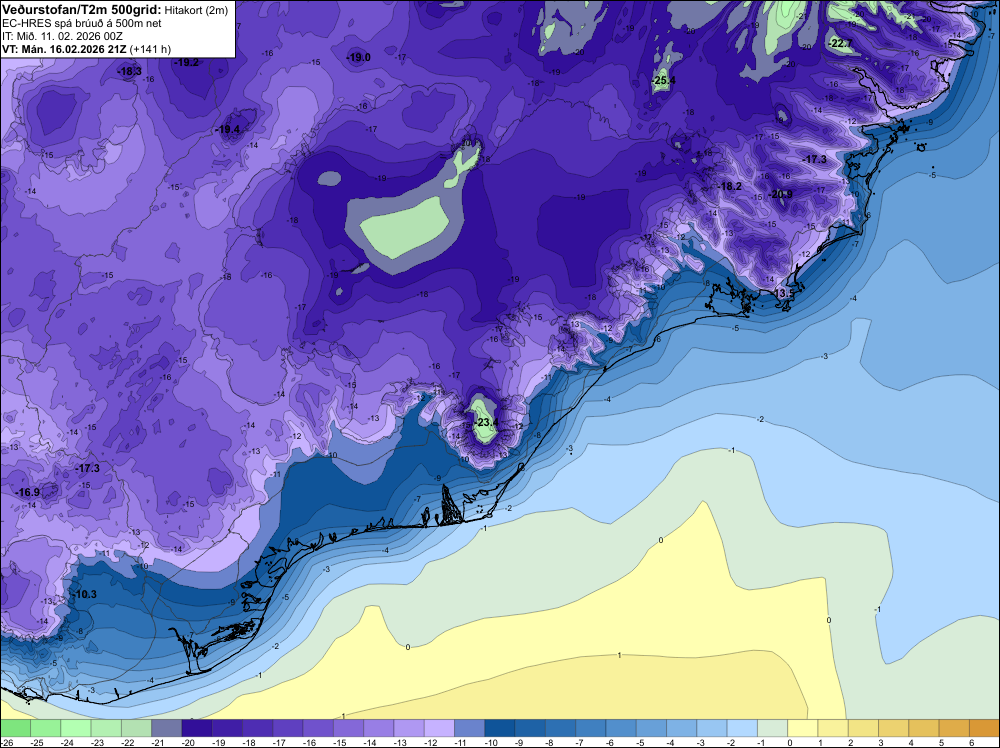This screenshot has width=1000, height=748.
Task: Pick the pale yellow legend swatch labeled 0
Action: 802,728
